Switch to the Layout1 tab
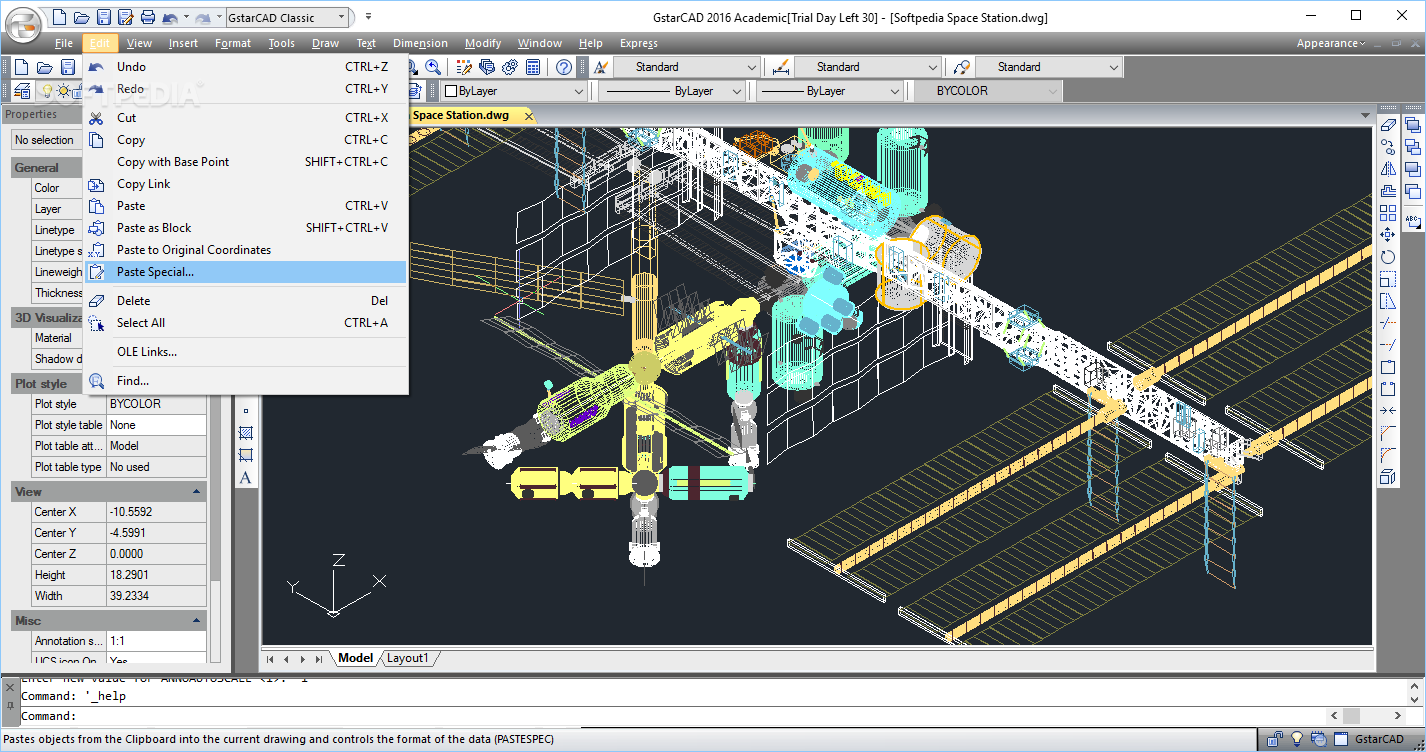This screenshot has width=1426, height=752. 407,658
